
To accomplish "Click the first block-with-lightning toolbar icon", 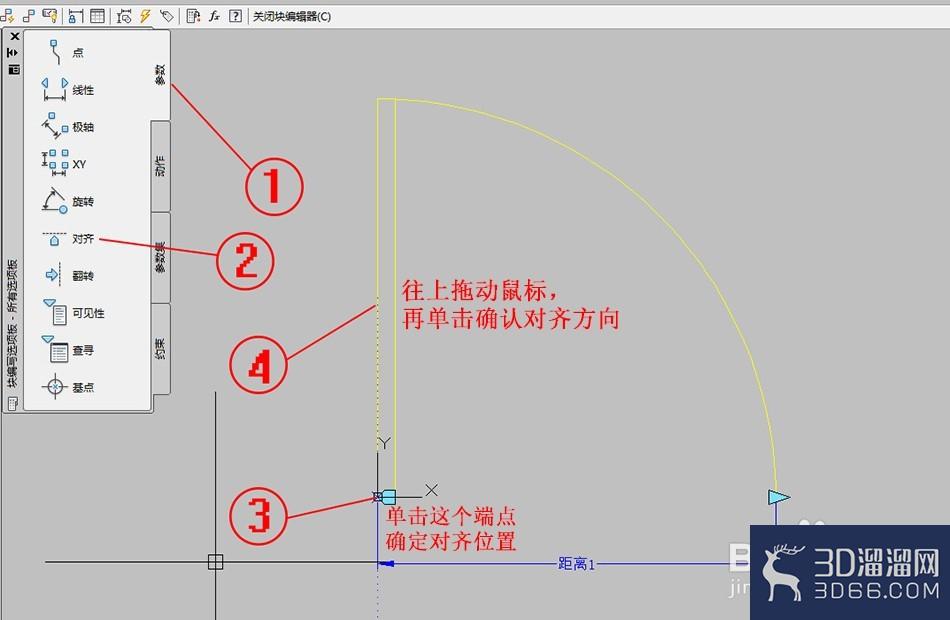I will coord(8,16).
